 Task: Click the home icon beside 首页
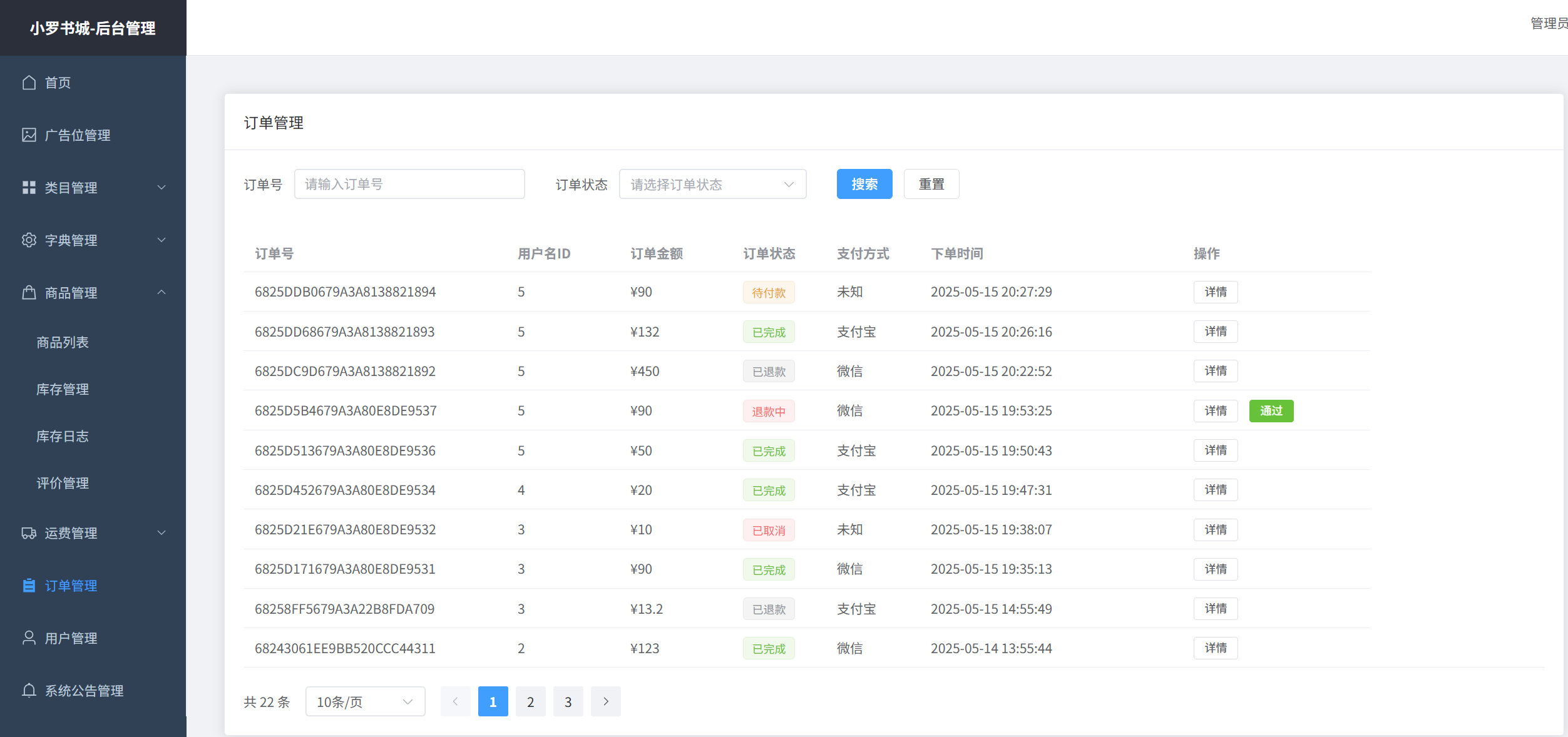29,83
